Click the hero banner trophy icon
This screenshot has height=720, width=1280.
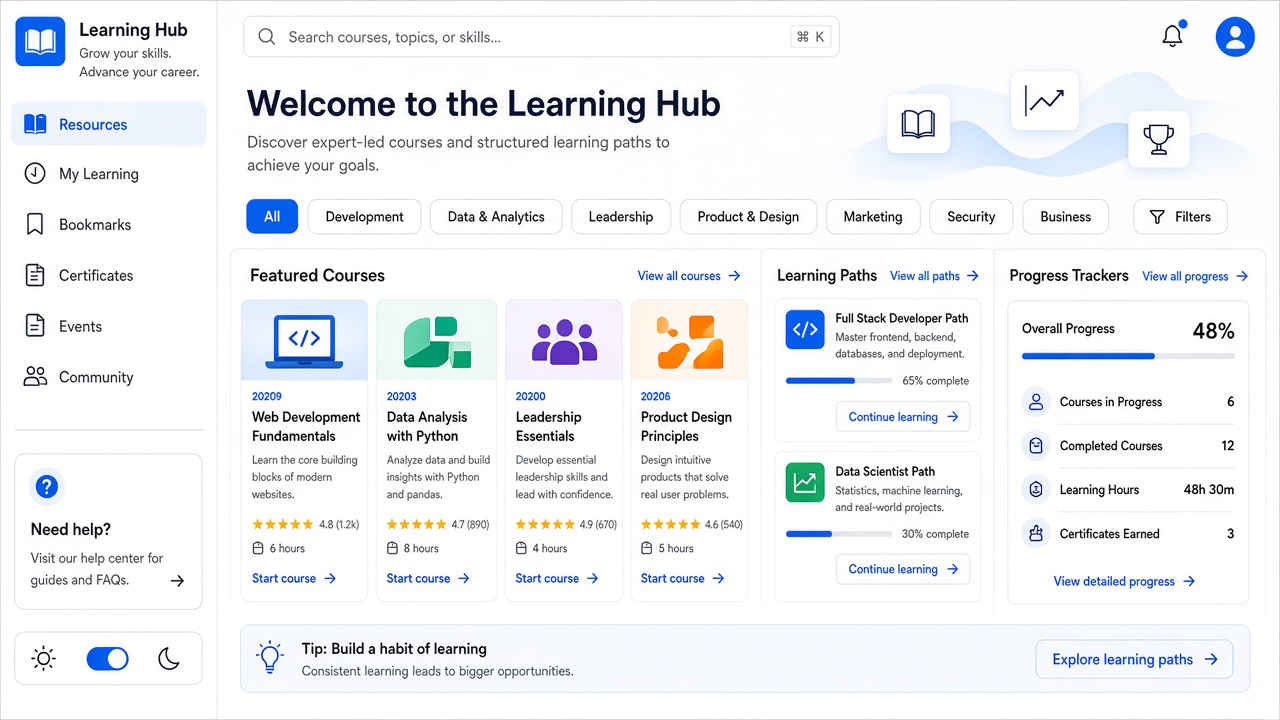pos(1159,139)
